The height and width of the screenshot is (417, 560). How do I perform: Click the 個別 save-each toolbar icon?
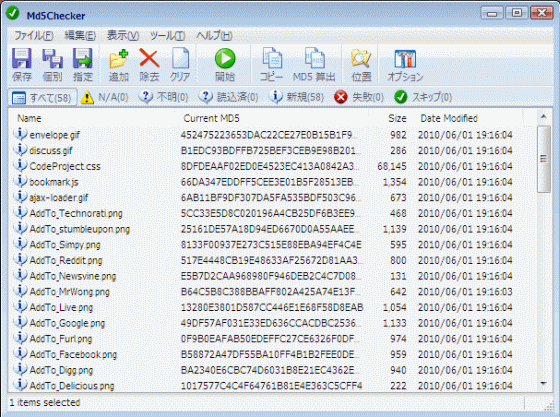[52, 65]
